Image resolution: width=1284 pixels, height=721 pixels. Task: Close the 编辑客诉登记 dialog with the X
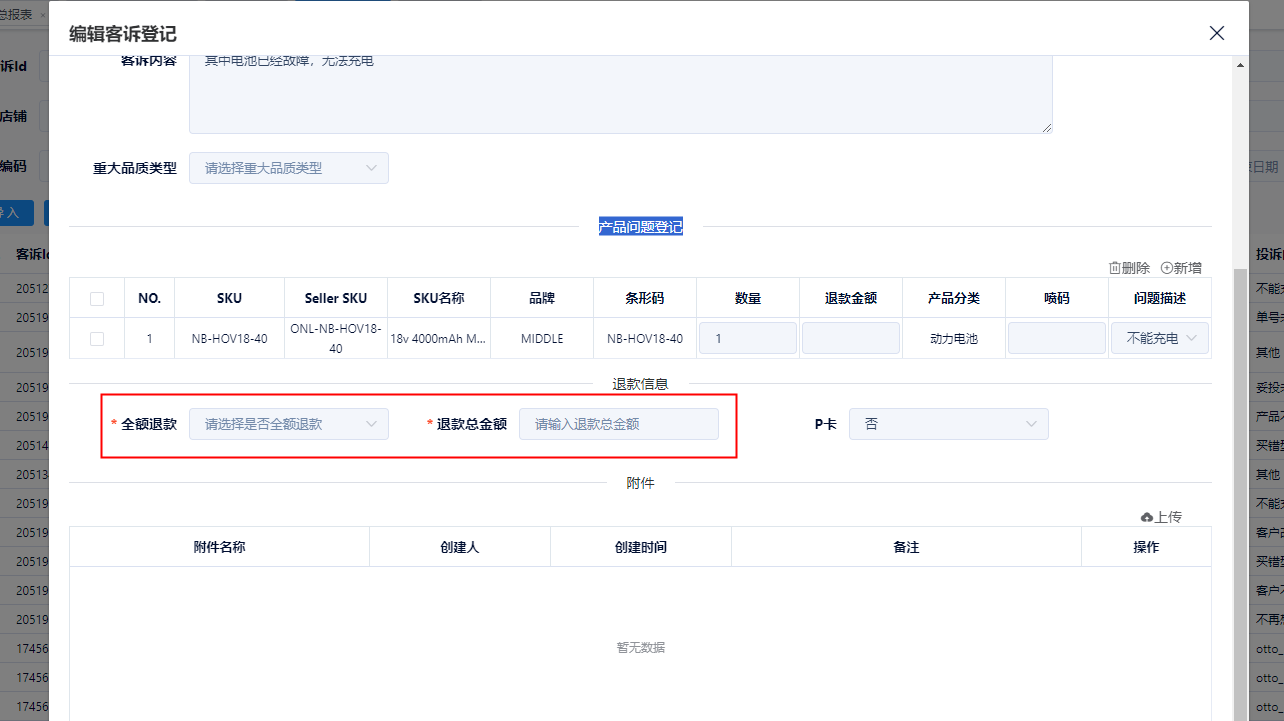point(1217,33)
